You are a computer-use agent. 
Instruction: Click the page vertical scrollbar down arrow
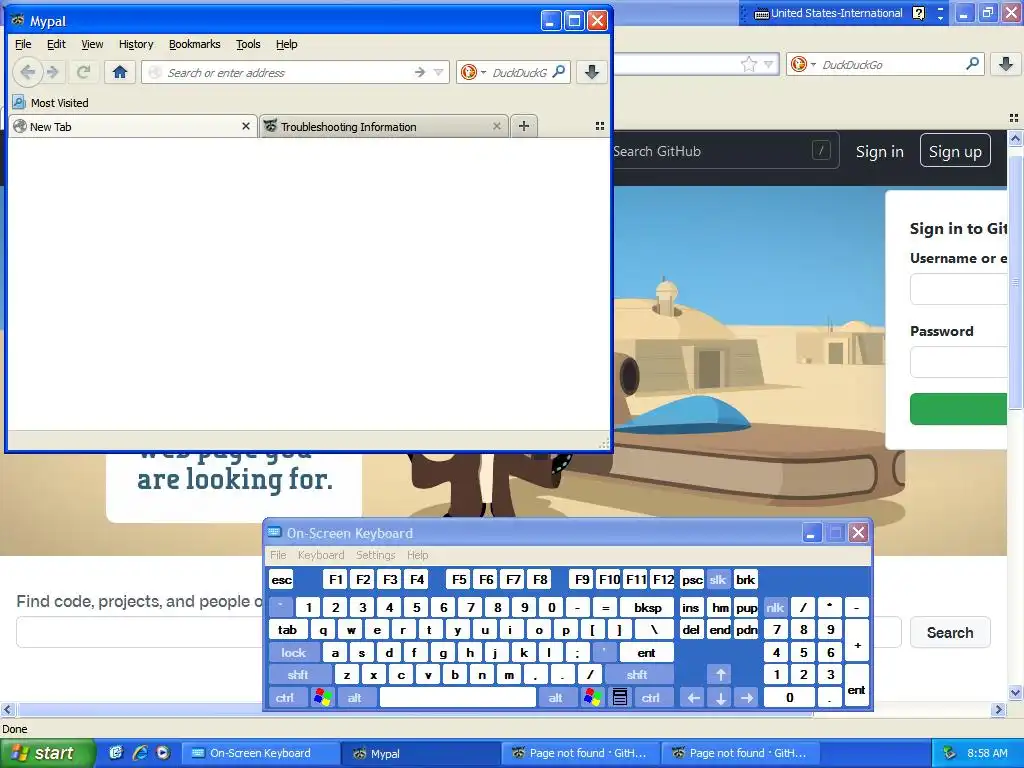point(1015,693)
